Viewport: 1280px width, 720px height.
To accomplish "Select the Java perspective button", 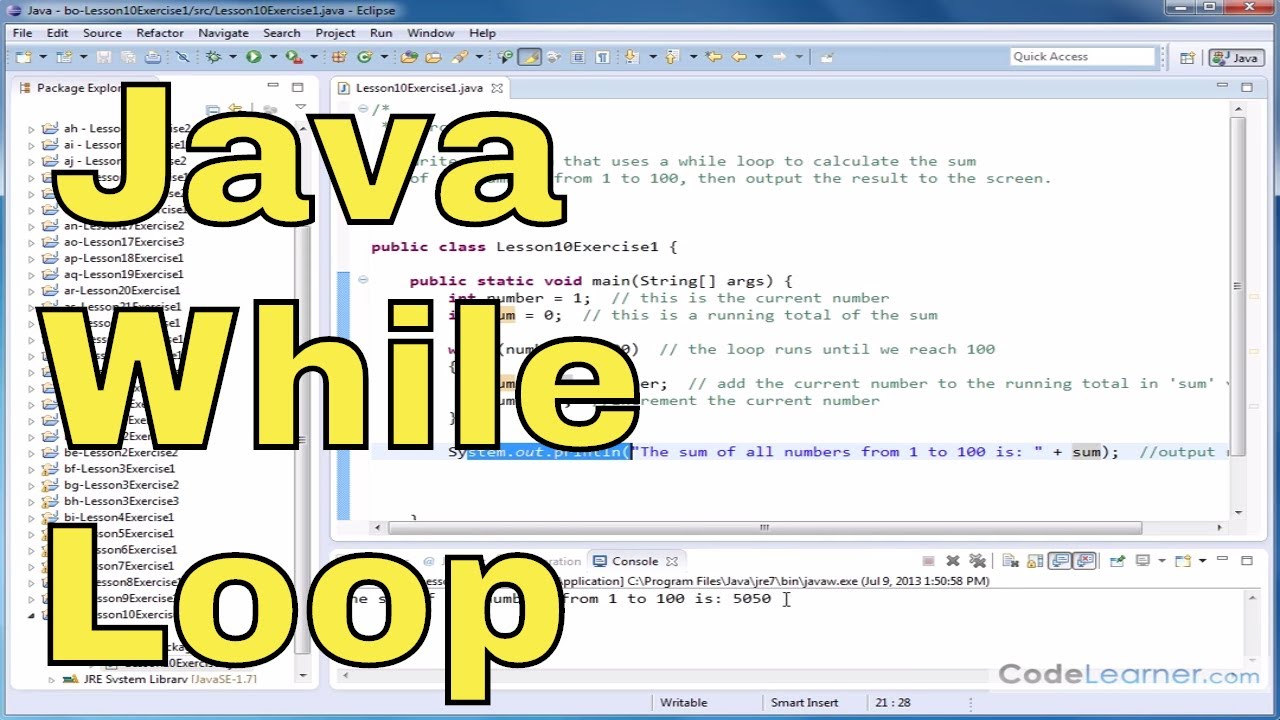I will pos(1235,58).
